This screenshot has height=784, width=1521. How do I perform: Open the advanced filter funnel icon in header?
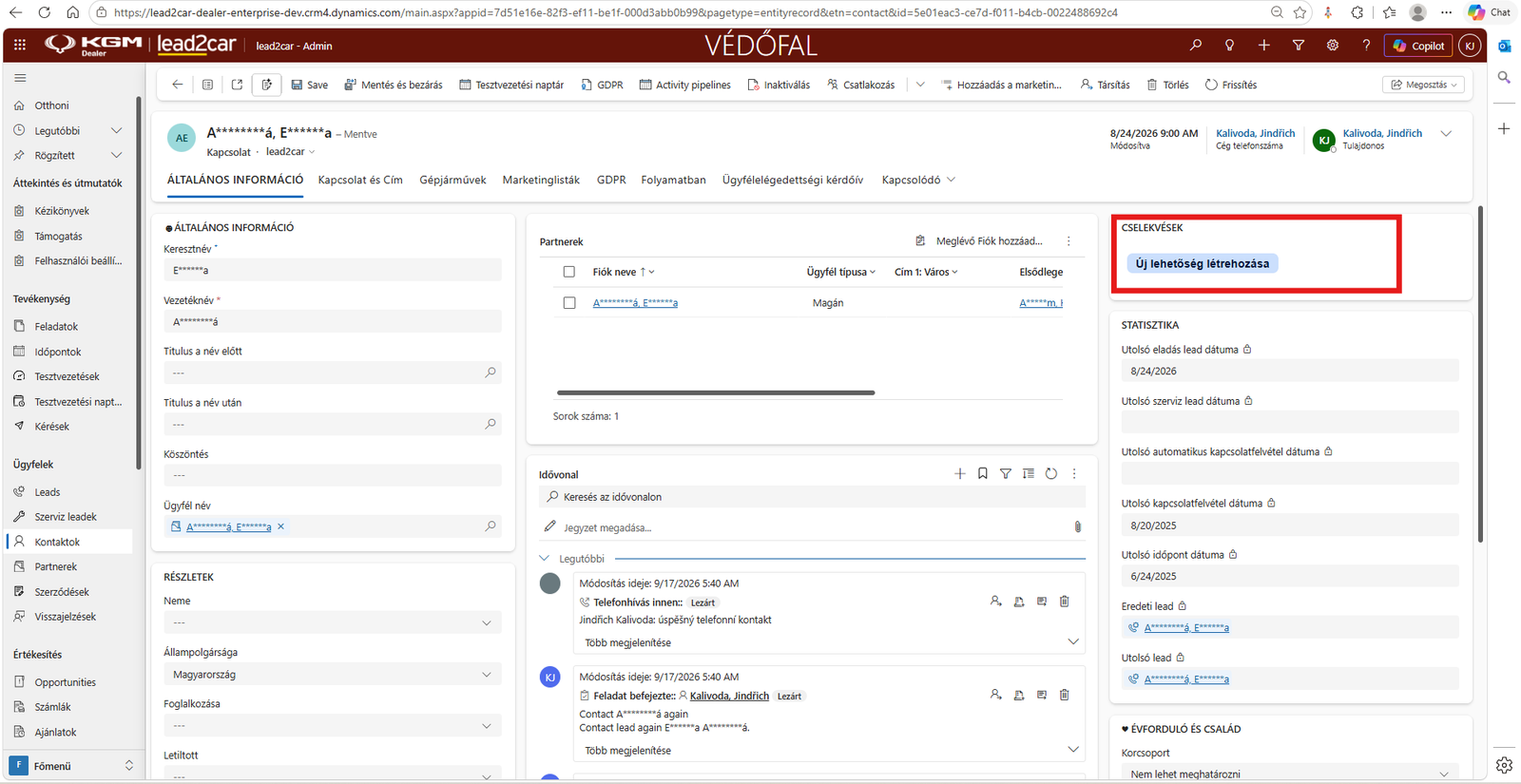[1298, 46]
